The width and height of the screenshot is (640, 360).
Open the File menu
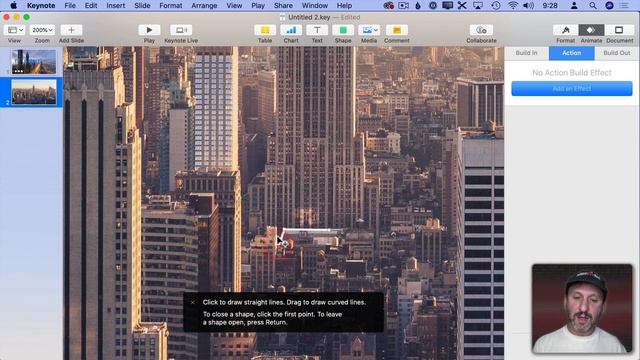pos(70,6)
